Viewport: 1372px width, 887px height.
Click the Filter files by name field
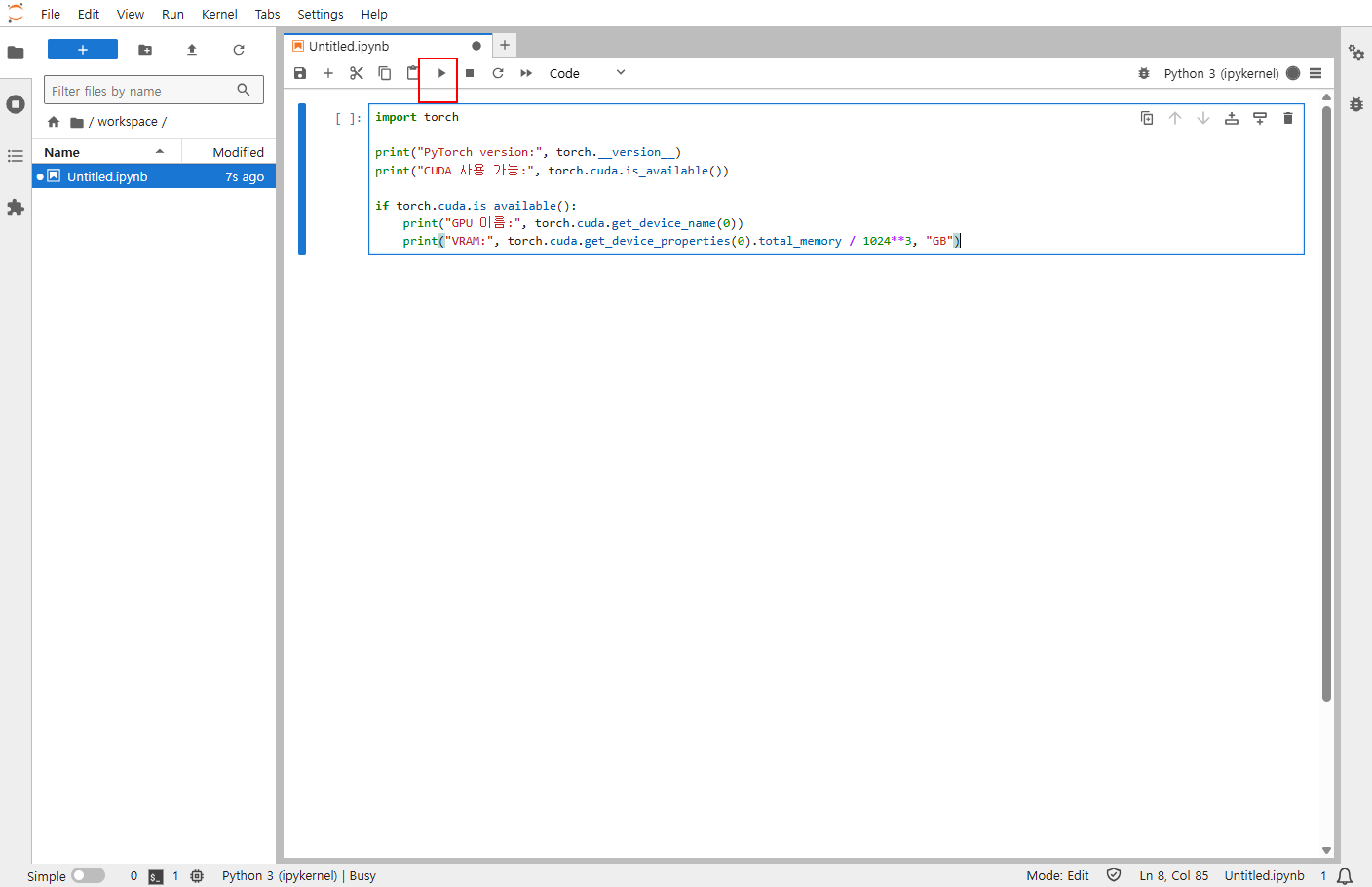click(154, 91)
